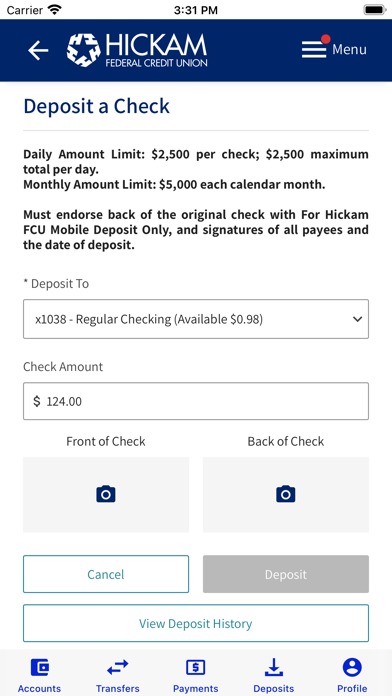Select the x1038 Regular Checking option text
392x696 pixels.
pyautogui.click(x=149, y=320)
